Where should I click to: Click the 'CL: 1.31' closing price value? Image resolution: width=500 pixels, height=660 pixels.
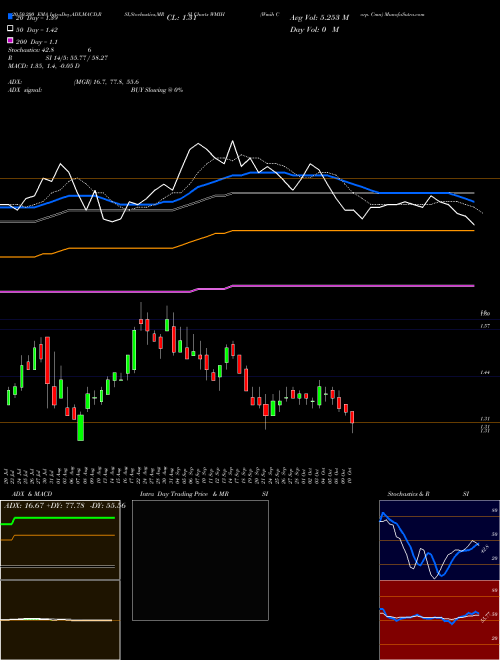(x=181, y=18)
